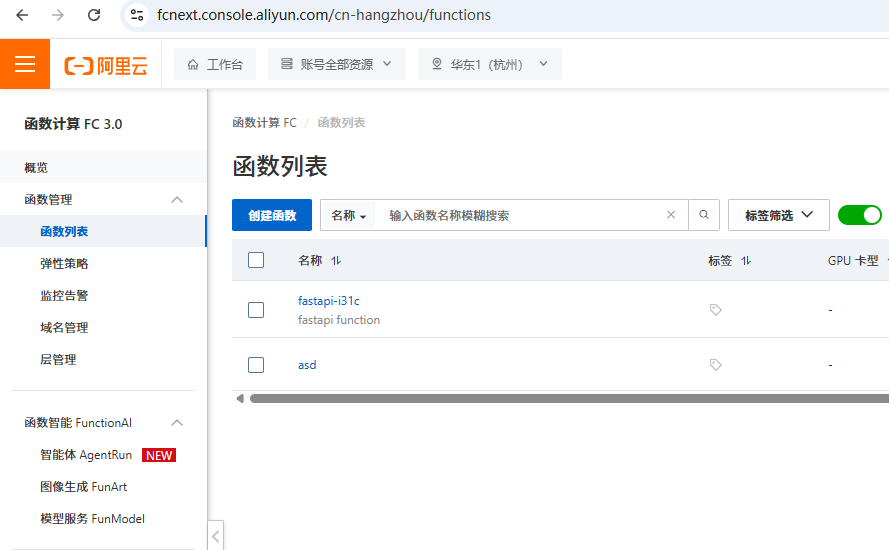Image resolution: width=889 pixels, height=550 pixels.
Task: Focus the function name search field
Action: [522, 215]
